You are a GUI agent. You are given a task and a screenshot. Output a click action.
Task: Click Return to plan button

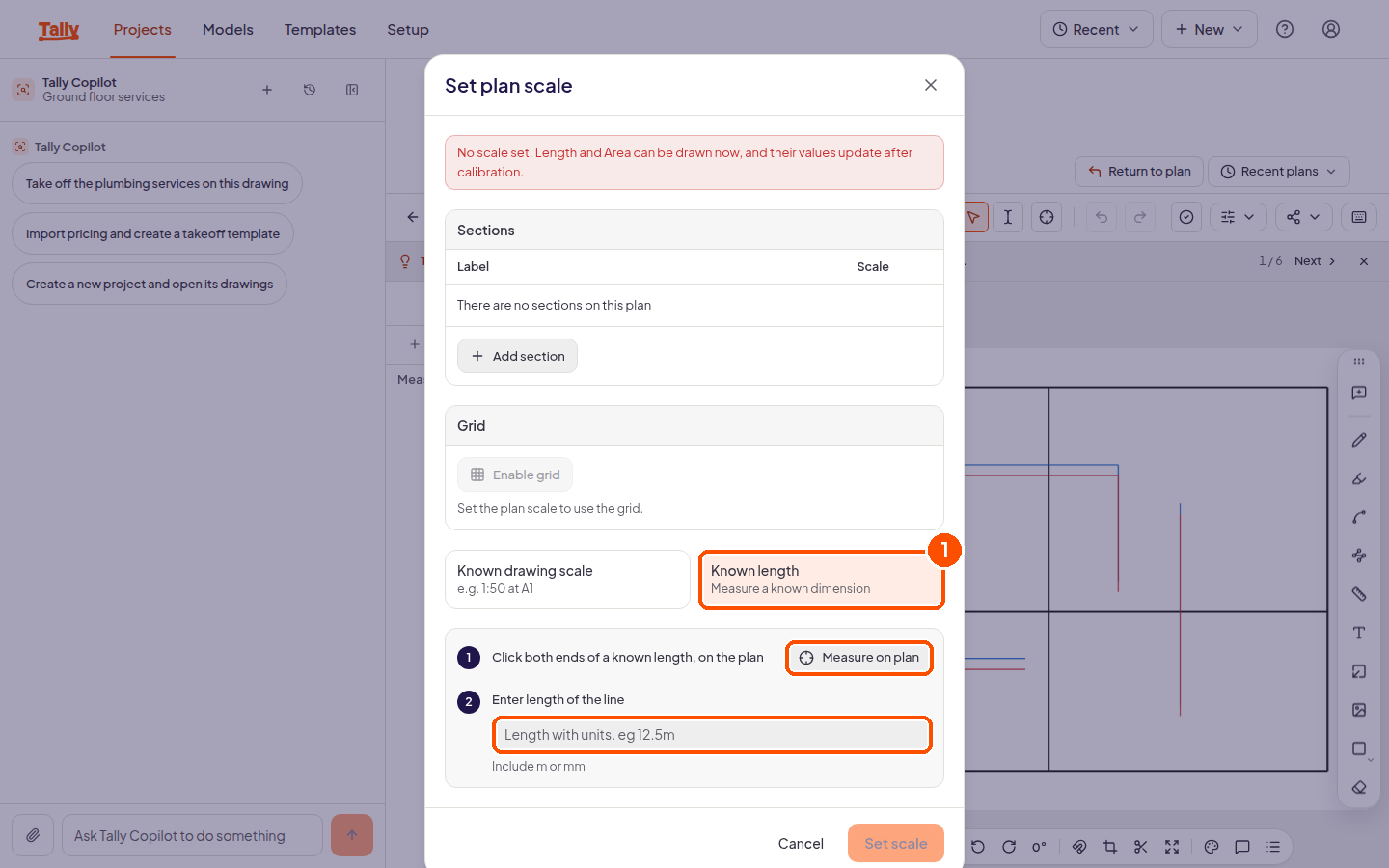pyautogui.click(x=1139, y=172)
